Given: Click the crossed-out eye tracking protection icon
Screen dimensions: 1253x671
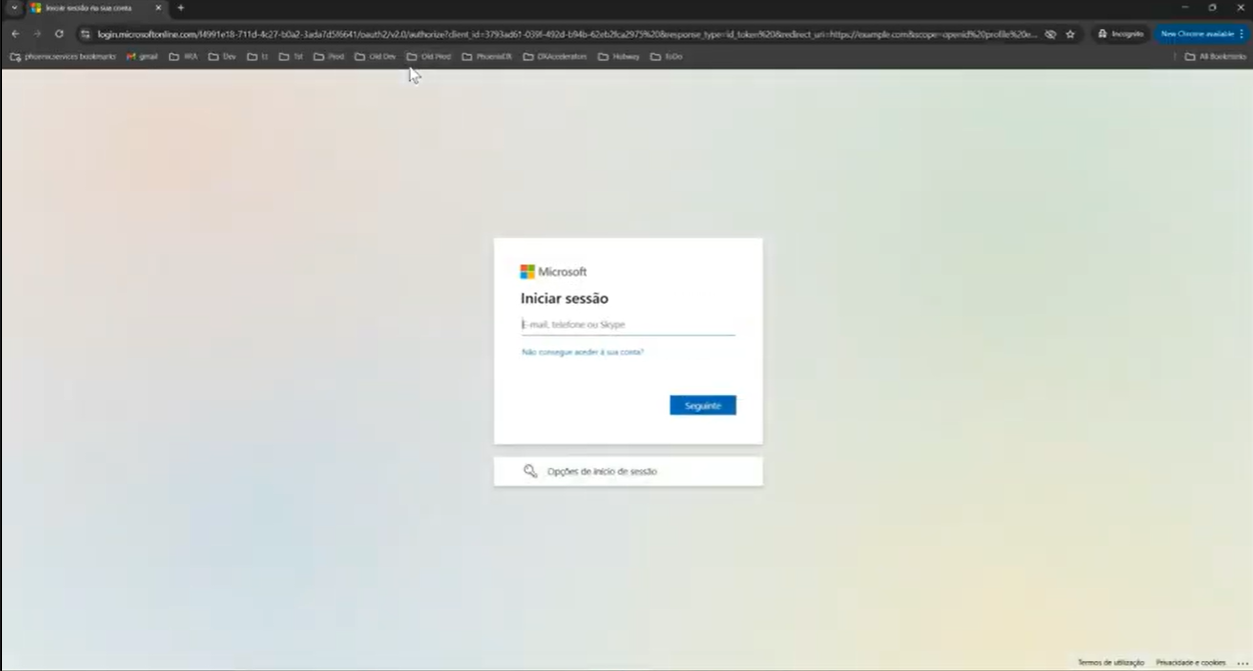Looking at the screenshot, I should click(1050, 34).
